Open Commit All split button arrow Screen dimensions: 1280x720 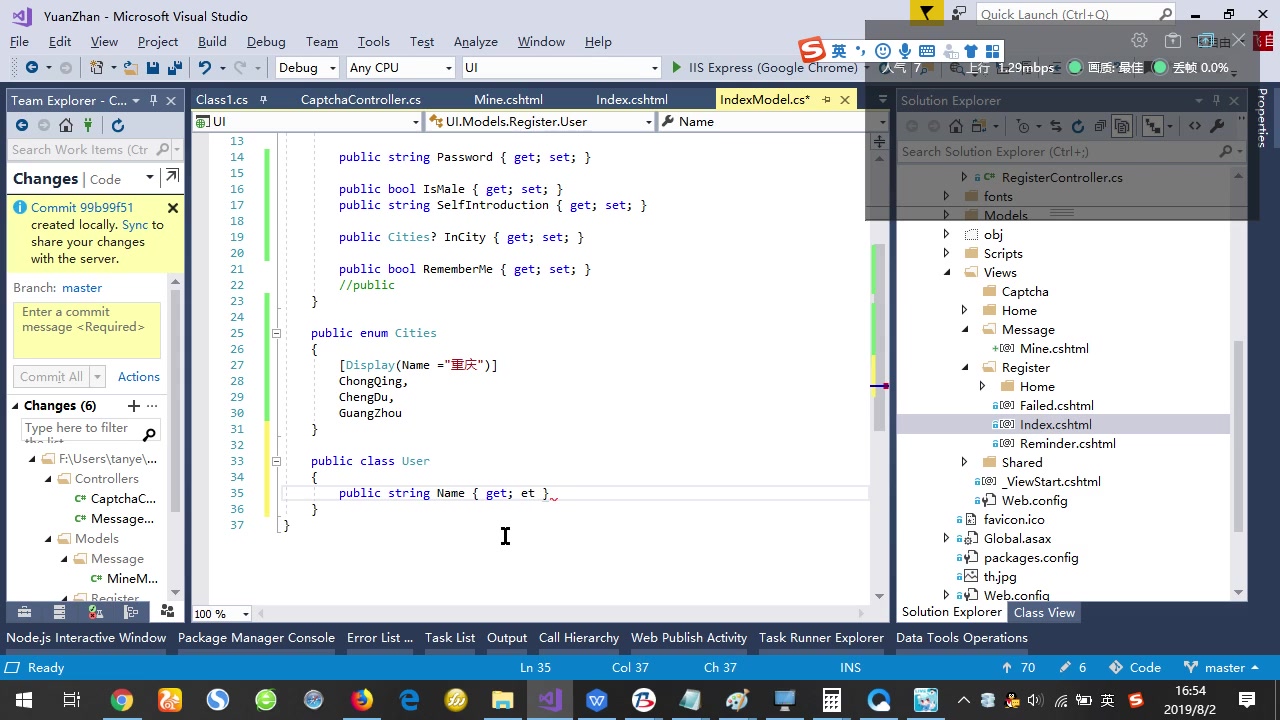tap(97, 376)
